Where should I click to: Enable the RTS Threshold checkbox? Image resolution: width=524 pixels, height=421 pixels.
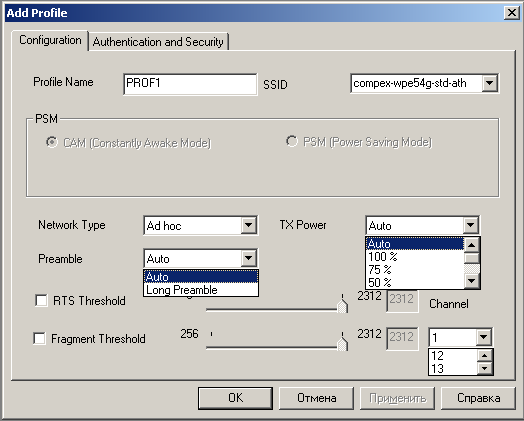(x=41, y=300)
